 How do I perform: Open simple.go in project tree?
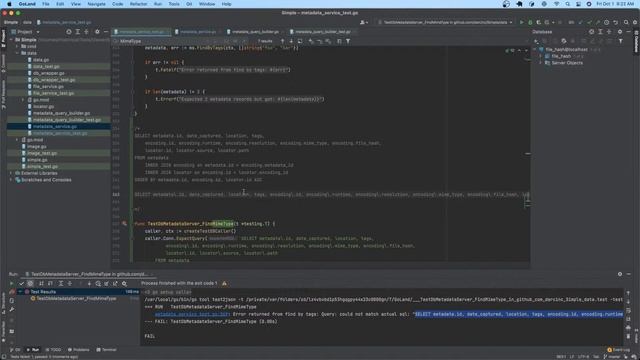[x=37, y=160]
